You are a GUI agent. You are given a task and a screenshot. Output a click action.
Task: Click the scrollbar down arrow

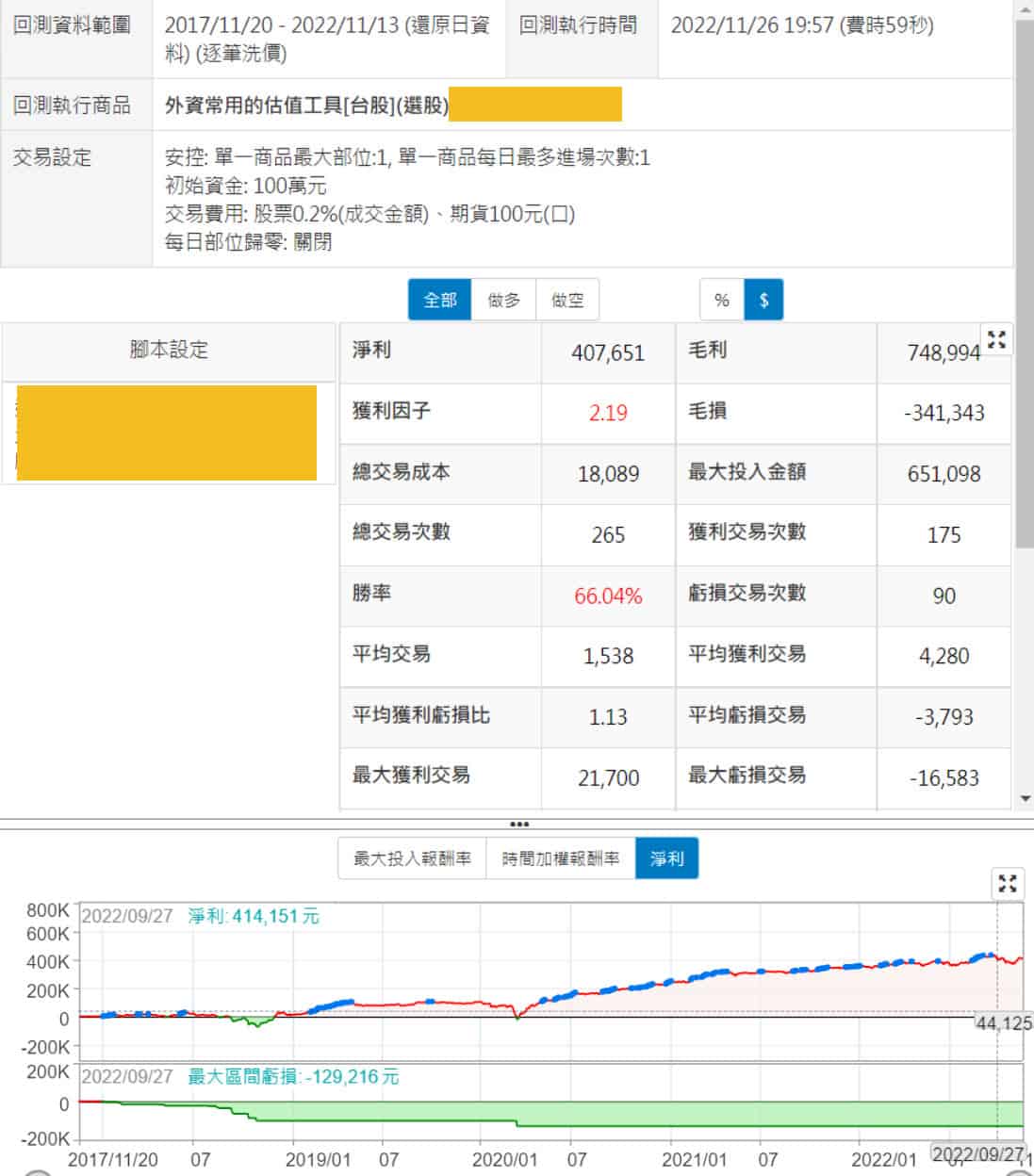[1026, 799]
